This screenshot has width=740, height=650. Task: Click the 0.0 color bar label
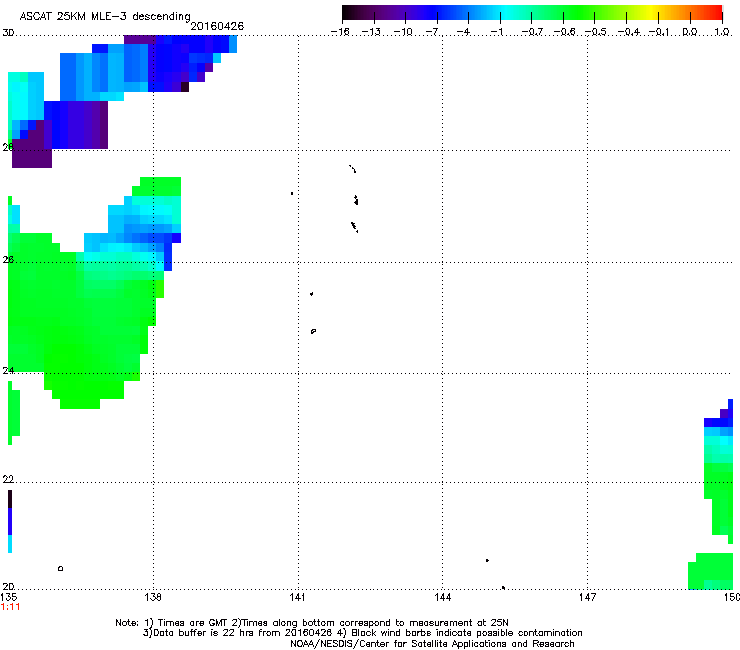click(x=690, y=32)
